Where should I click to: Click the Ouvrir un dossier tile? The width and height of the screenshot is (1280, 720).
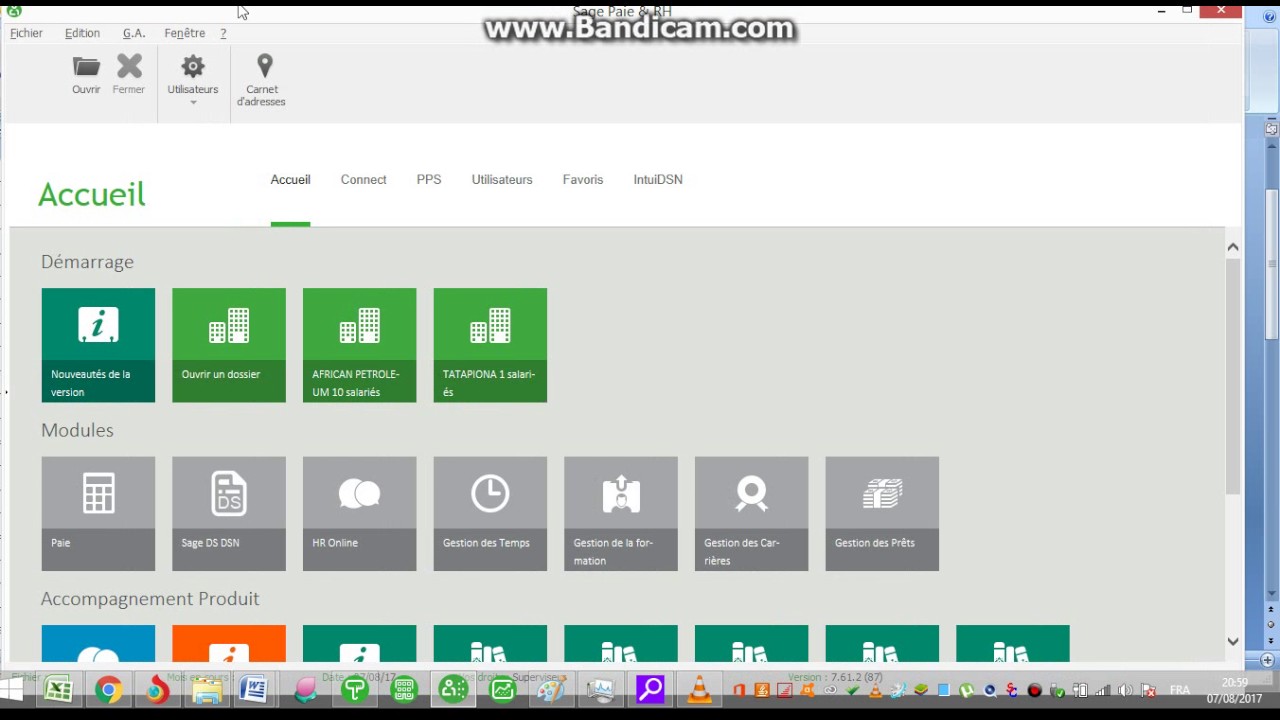point(229,345)
